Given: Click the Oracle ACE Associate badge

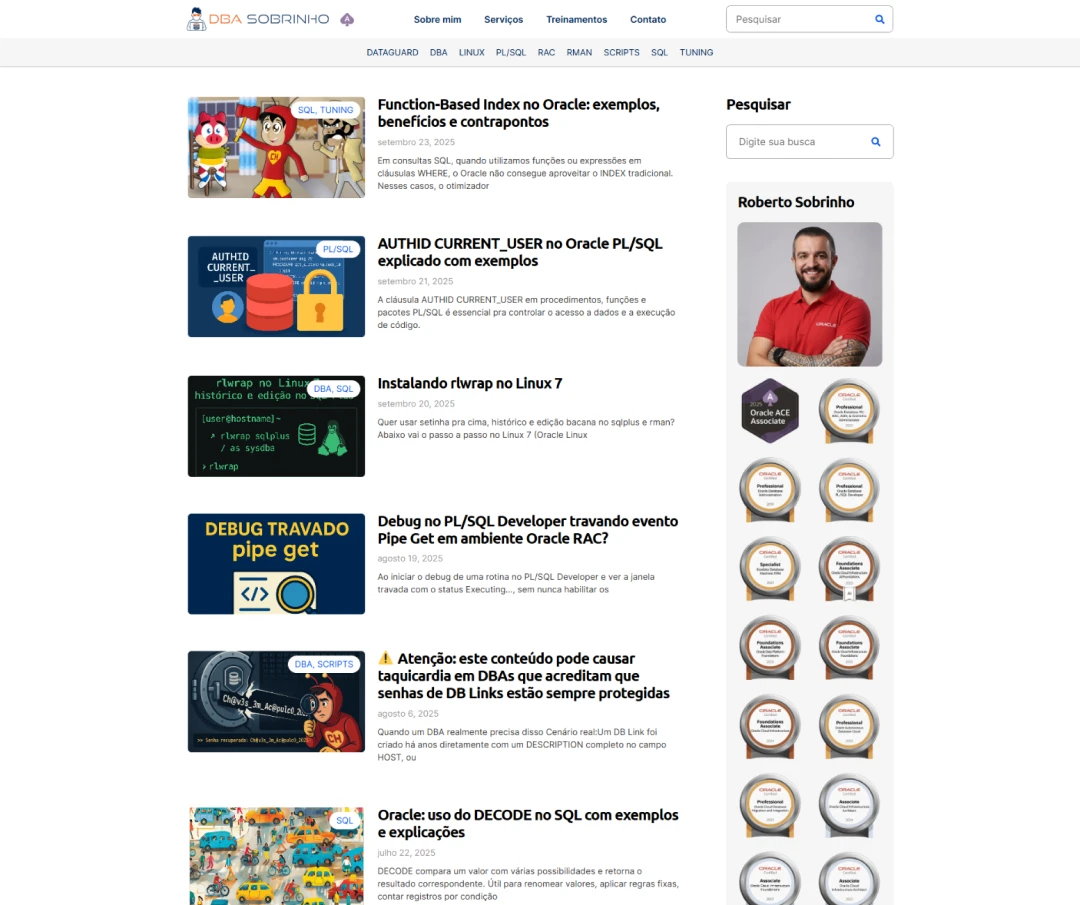Looking at the screenshot, I should (769, 410).
